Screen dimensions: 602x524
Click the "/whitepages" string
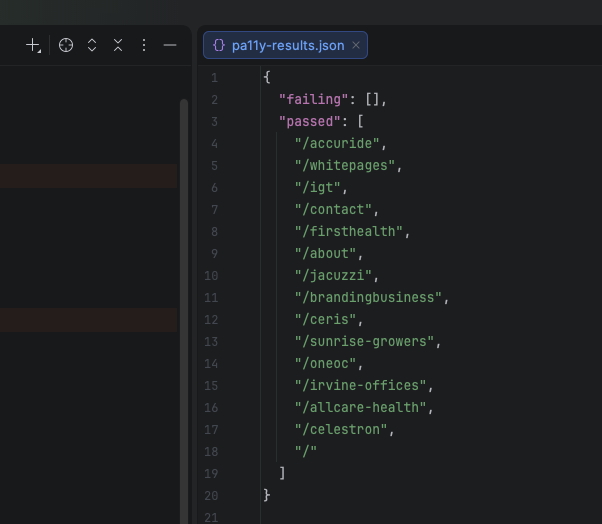click(x=345, y=165)
